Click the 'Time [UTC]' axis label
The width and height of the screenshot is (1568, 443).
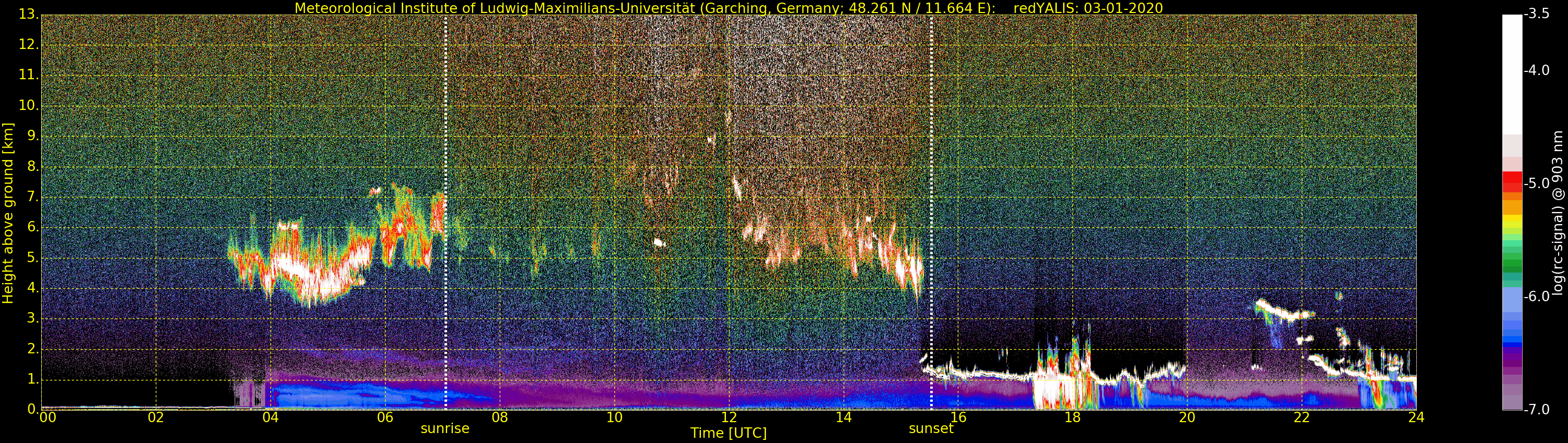[728, 433]
